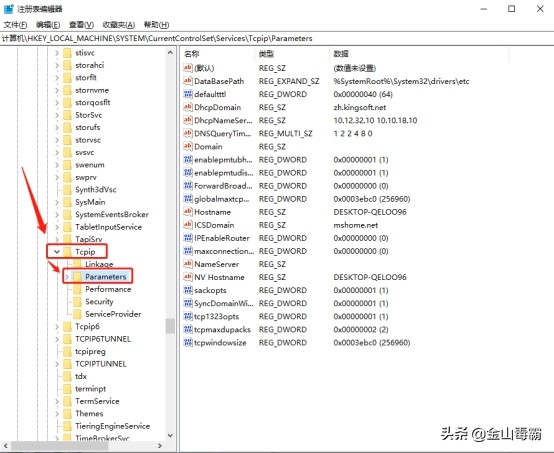Click the tree vertical scrollbar thumb

point(170,326)
